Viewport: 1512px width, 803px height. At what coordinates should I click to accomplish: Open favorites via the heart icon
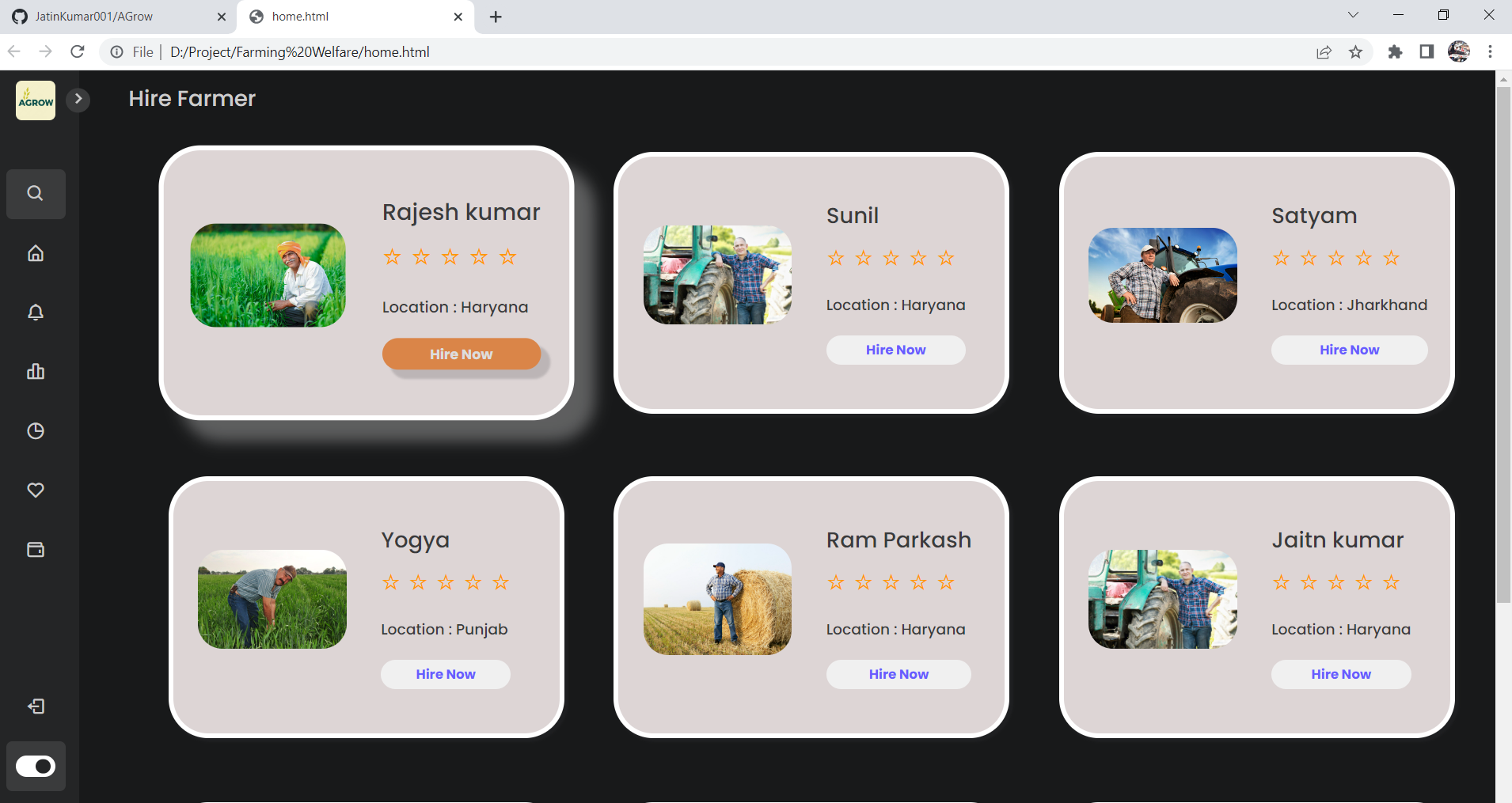coord(36,490)
